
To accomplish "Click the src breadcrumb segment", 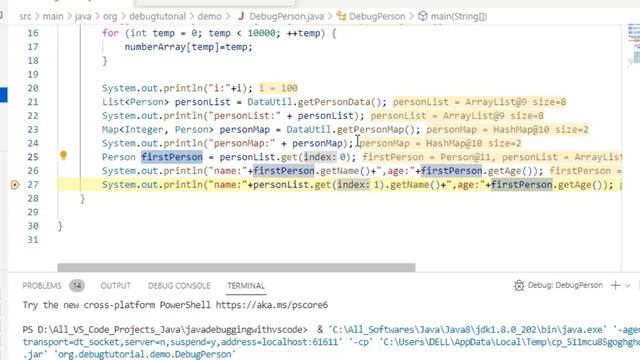I will coord(25,16).
